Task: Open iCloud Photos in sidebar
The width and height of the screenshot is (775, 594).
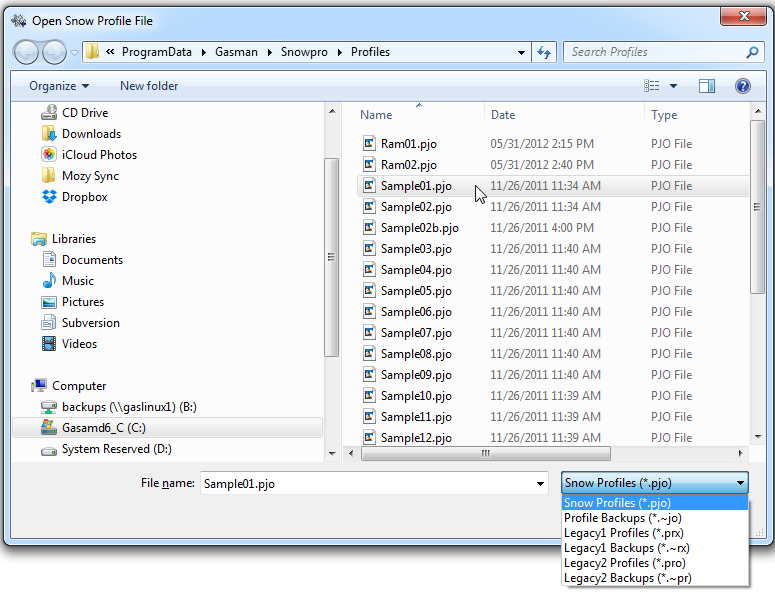Action: pos(99,155)
